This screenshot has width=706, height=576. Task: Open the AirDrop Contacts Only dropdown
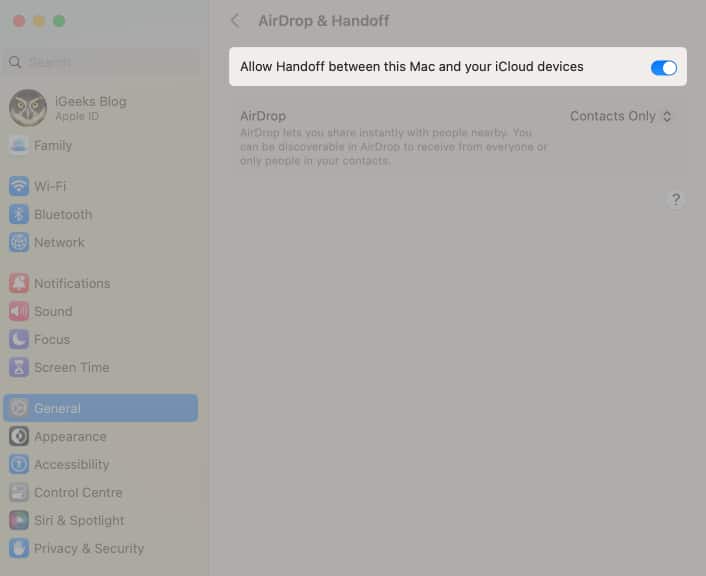pyautogui.click(x=620, y=116)
